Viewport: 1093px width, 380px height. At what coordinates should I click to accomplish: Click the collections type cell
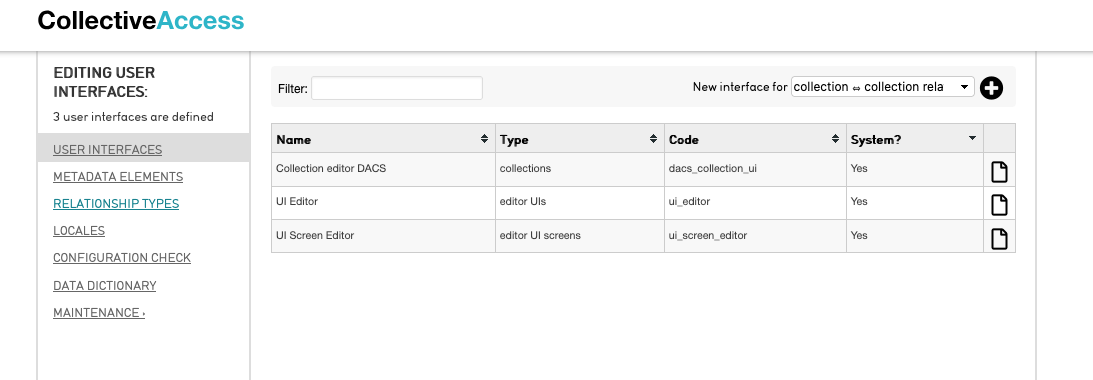pyautogui.click(x=580, y=169)
